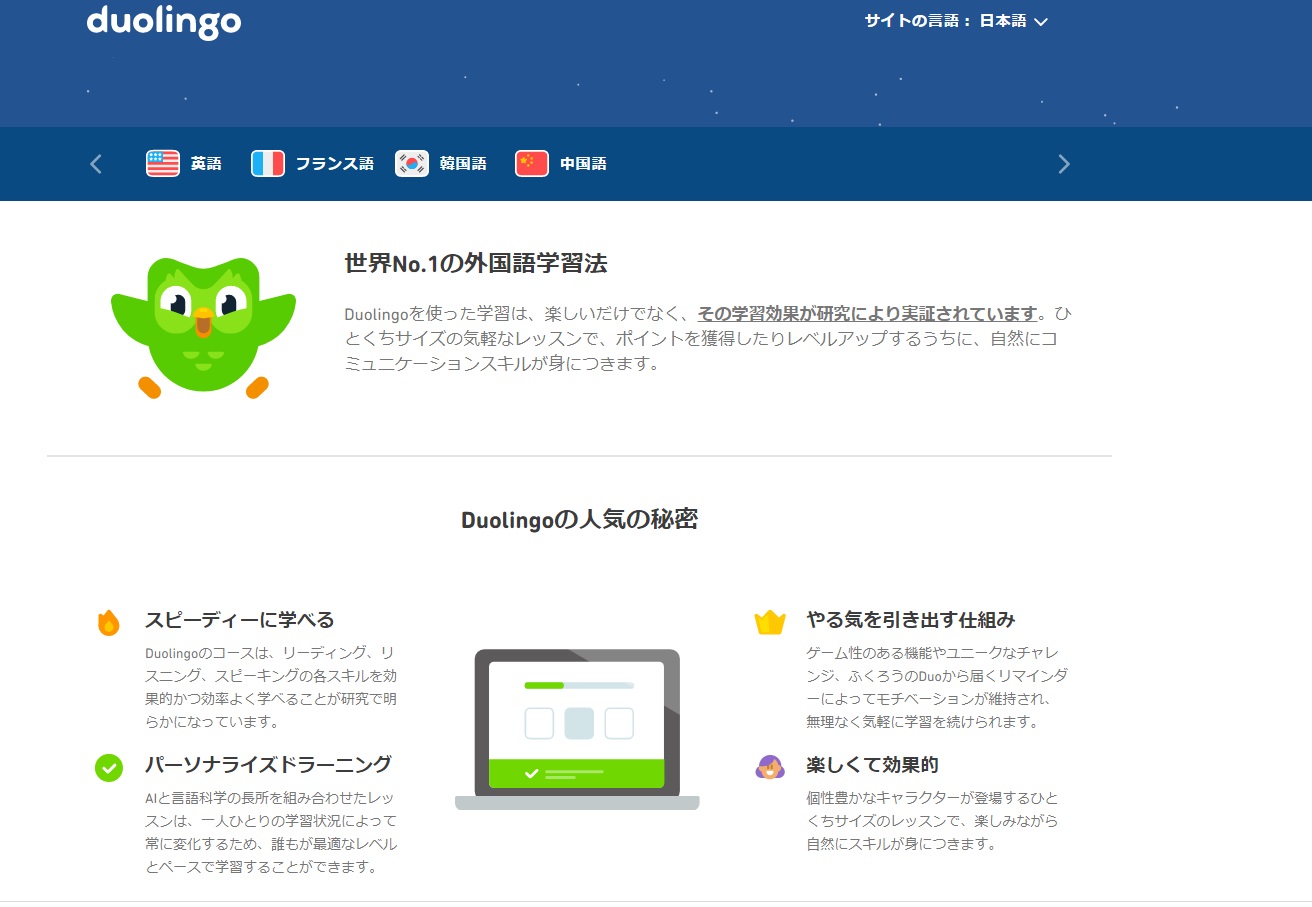Image resolution: width=1312 pixels, height=907 pixels.
Task: Click the green checkmark icon beside パーソナライズドラーニング
Action: (x=108, y=767)
